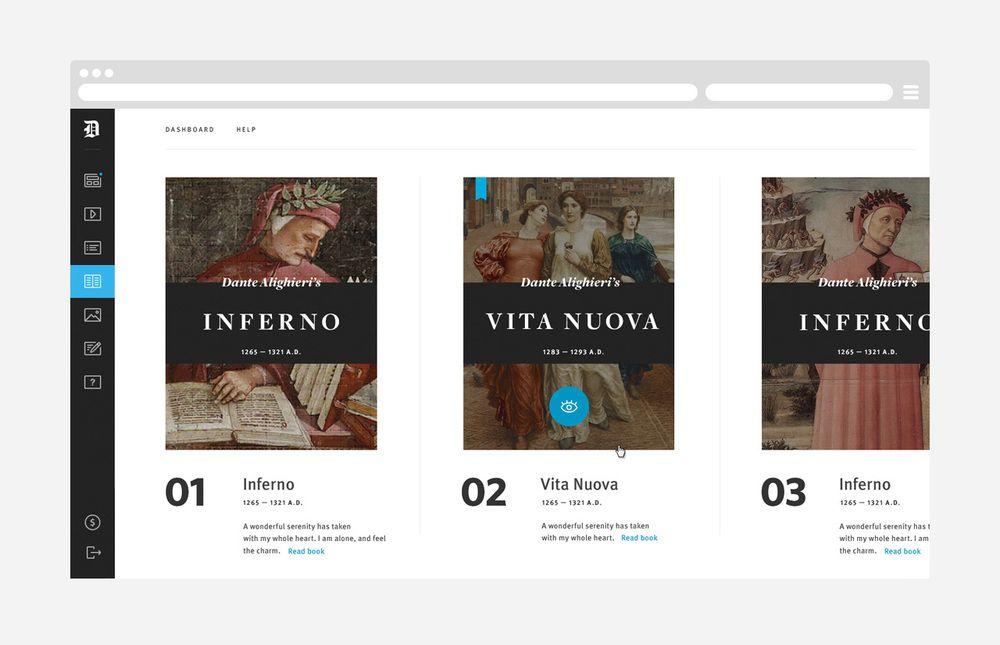1000x645 pixels.
Task: Open the news feed sidebar icon
Action: (92, 181)
